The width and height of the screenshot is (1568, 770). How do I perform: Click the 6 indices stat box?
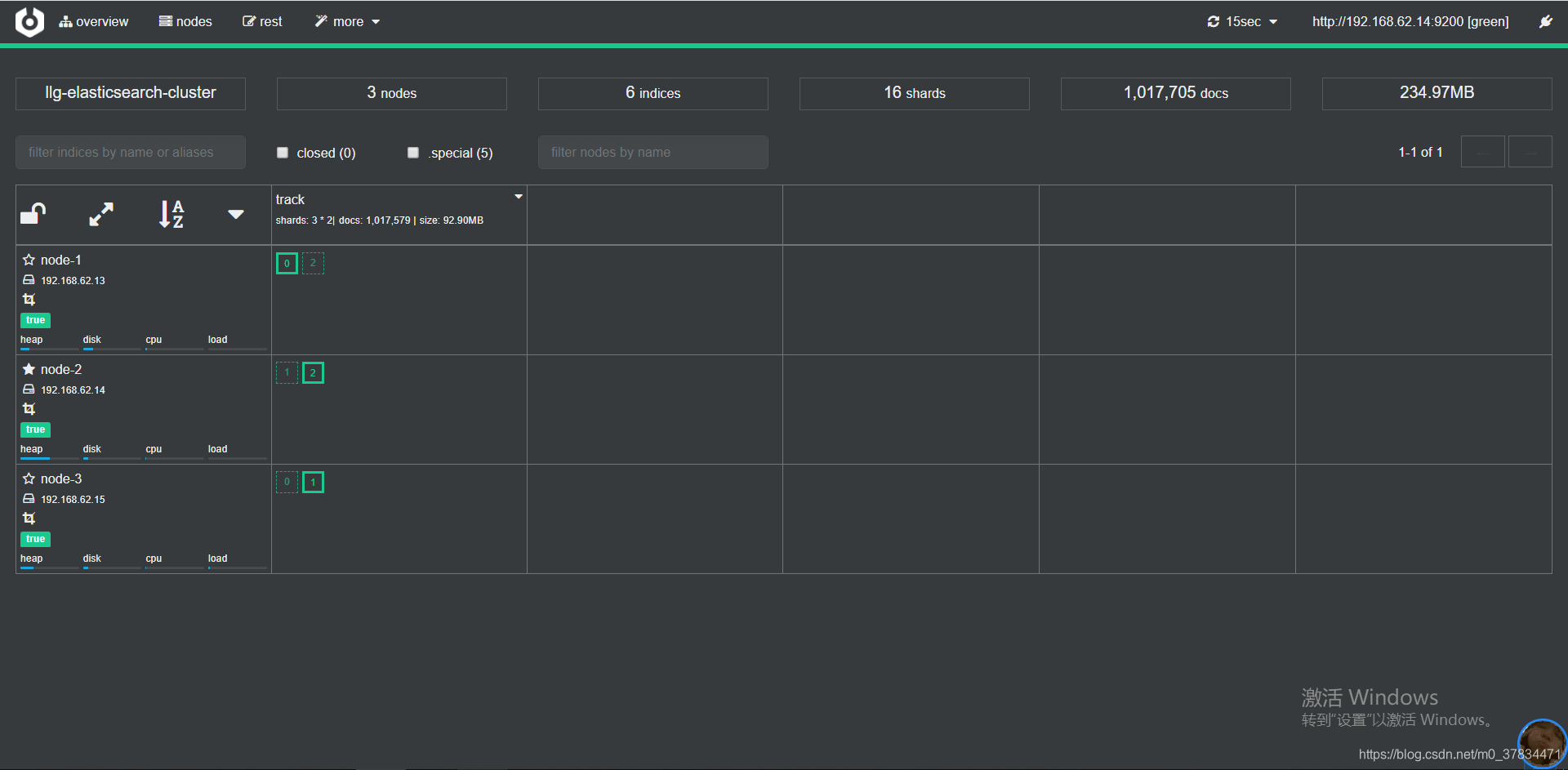653,93
